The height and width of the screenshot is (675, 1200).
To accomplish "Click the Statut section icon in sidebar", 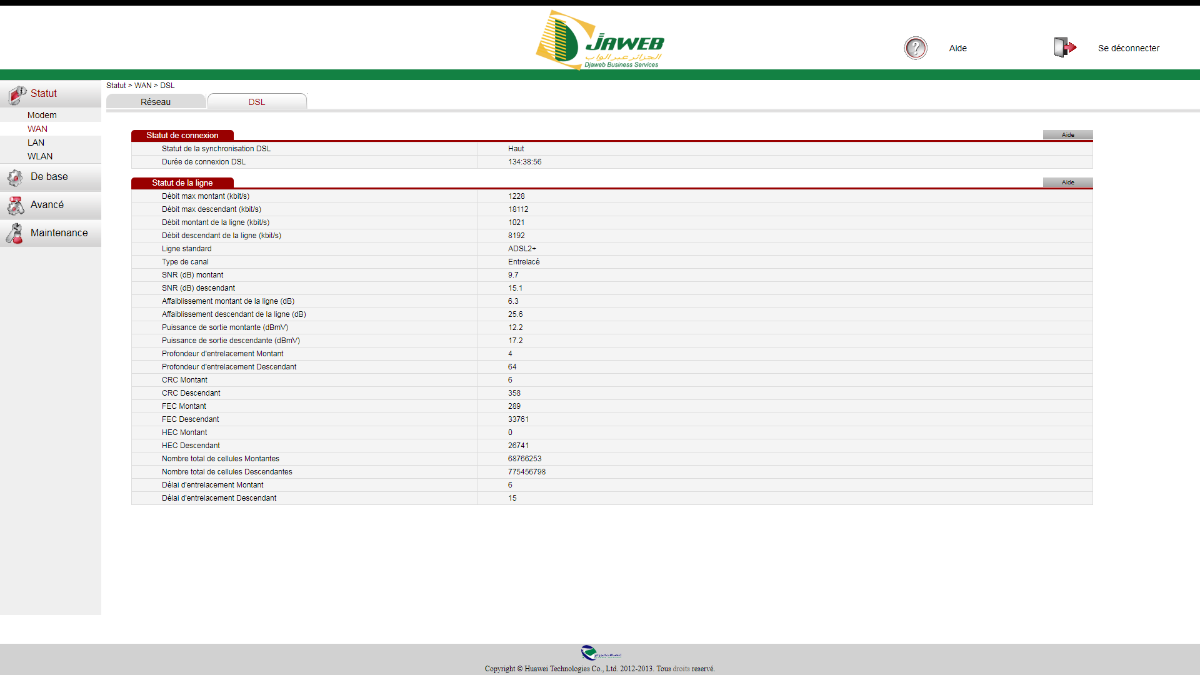I will pyautogui.click(x=16, y=94).
